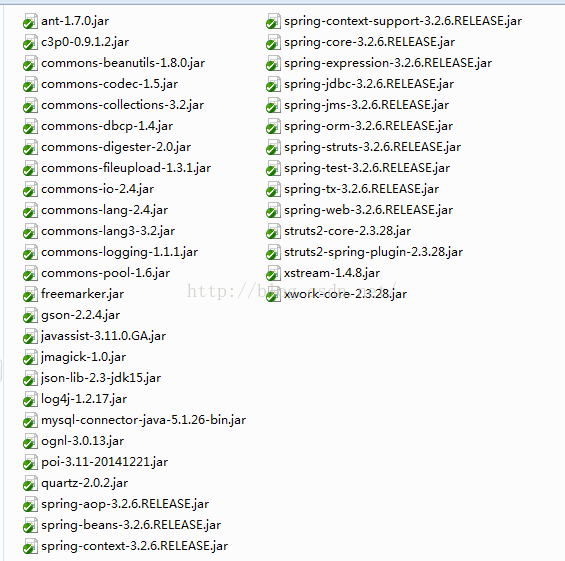This screenshot has height=561, width=565.
Task: Click spring-struts-3.2.6.RELEASE.jar name
Action: pos(373,147)
